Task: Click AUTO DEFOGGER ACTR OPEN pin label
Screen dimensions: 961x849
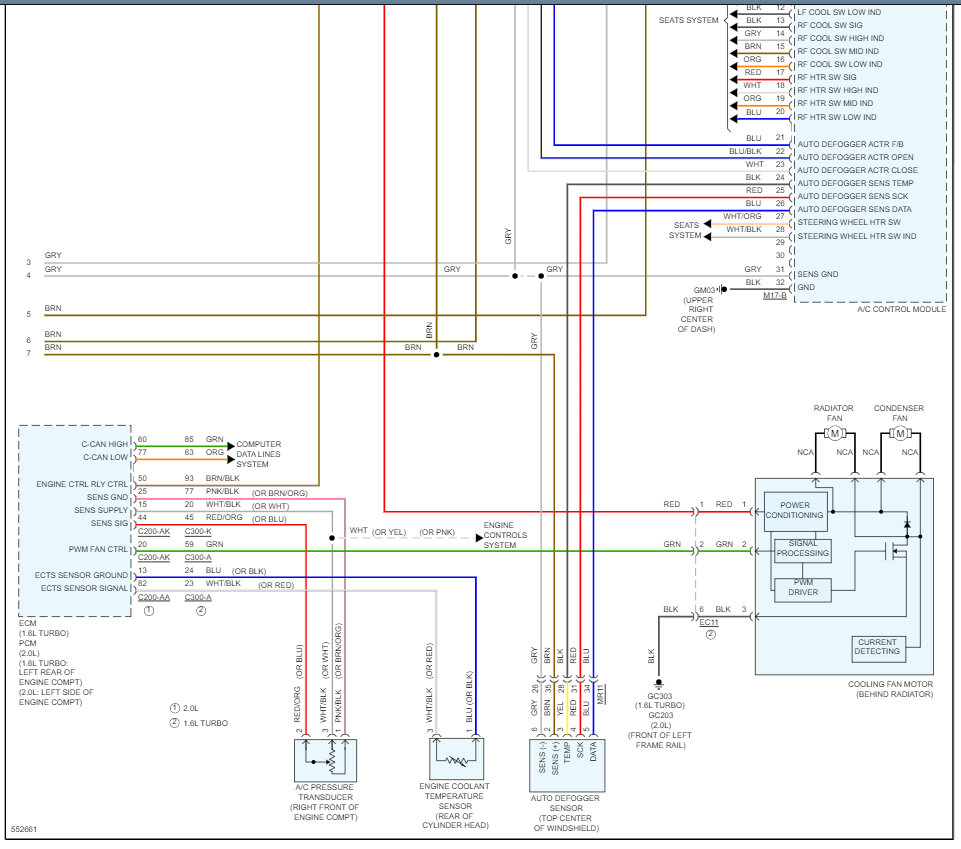Action: pyautogui.click(x=855, y=157)
